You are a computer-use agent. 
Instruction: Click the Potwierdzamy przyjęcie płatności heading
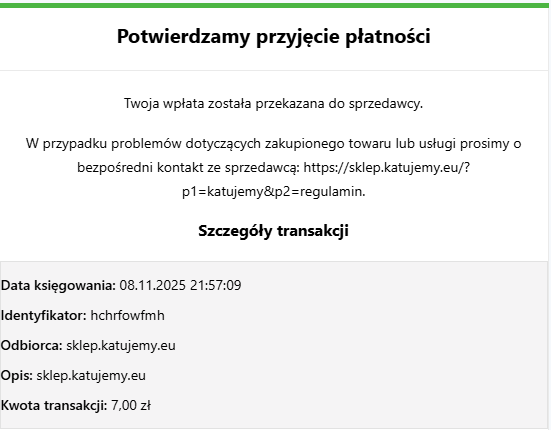pyautogui.click(x=273, y=37)
